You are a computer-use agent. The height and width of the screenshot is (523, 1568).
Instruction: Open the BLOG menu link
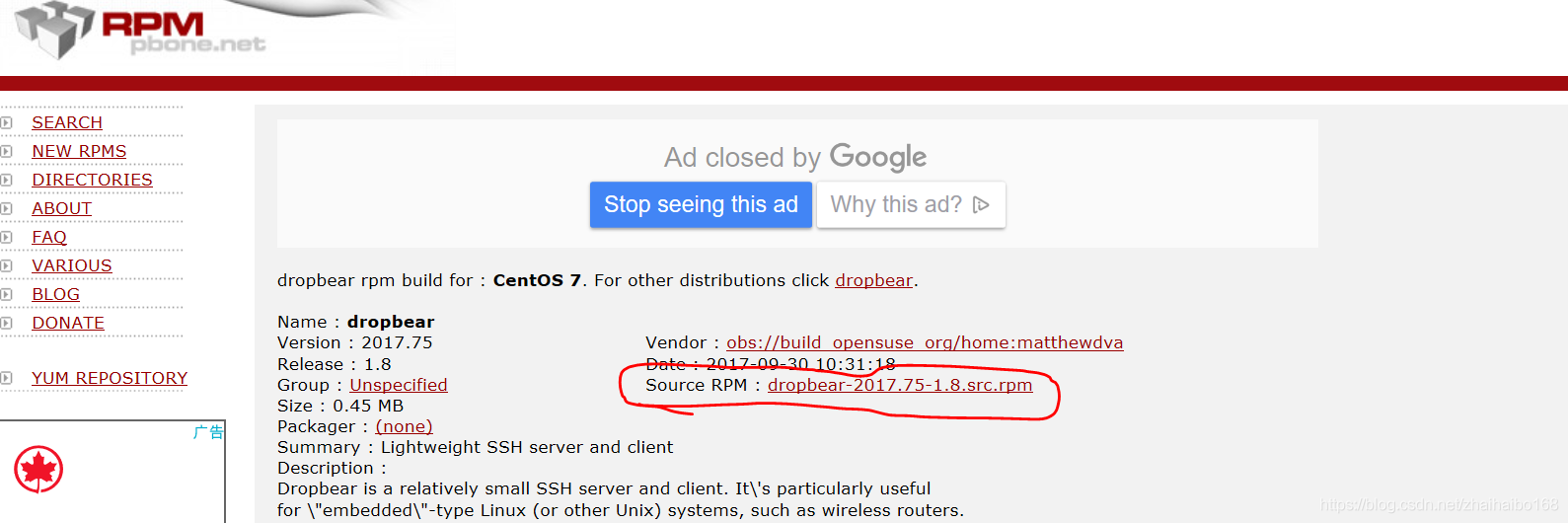pos(55,294)
